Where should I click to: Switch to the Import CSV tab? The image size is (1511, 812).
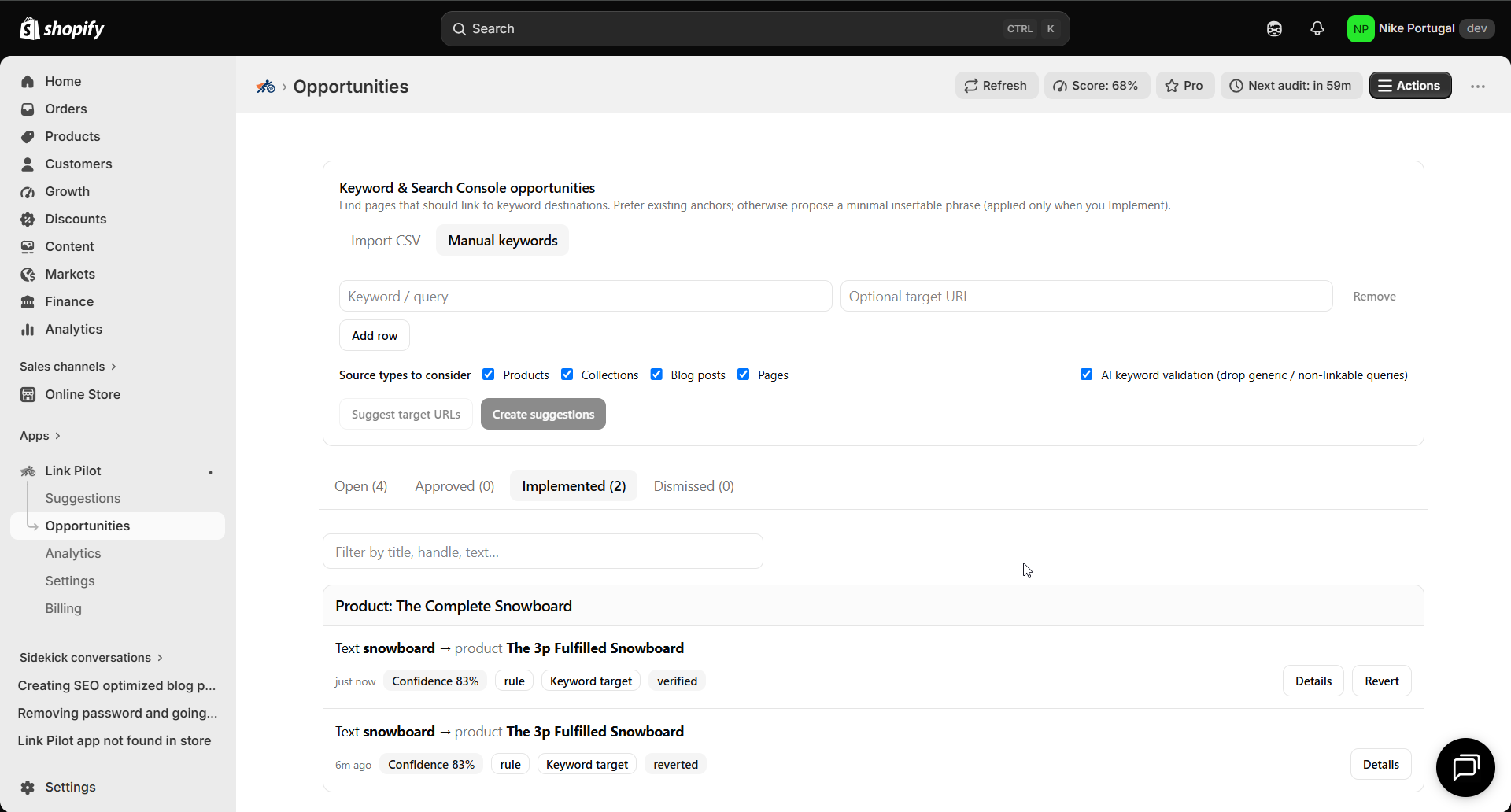[386, 241]
